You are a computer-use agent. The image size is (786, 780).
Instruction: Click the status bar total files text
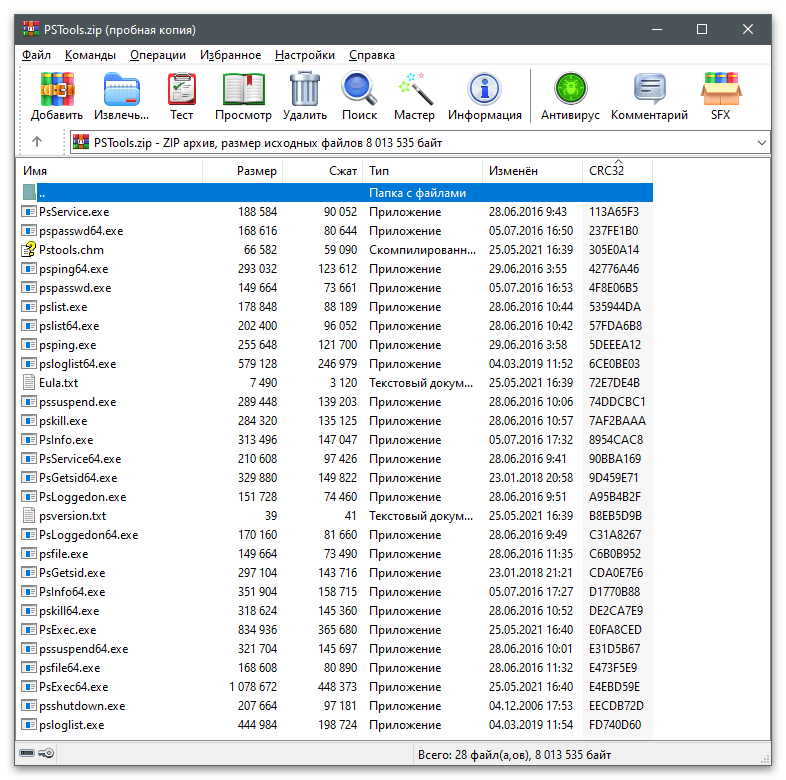point(514,754)
